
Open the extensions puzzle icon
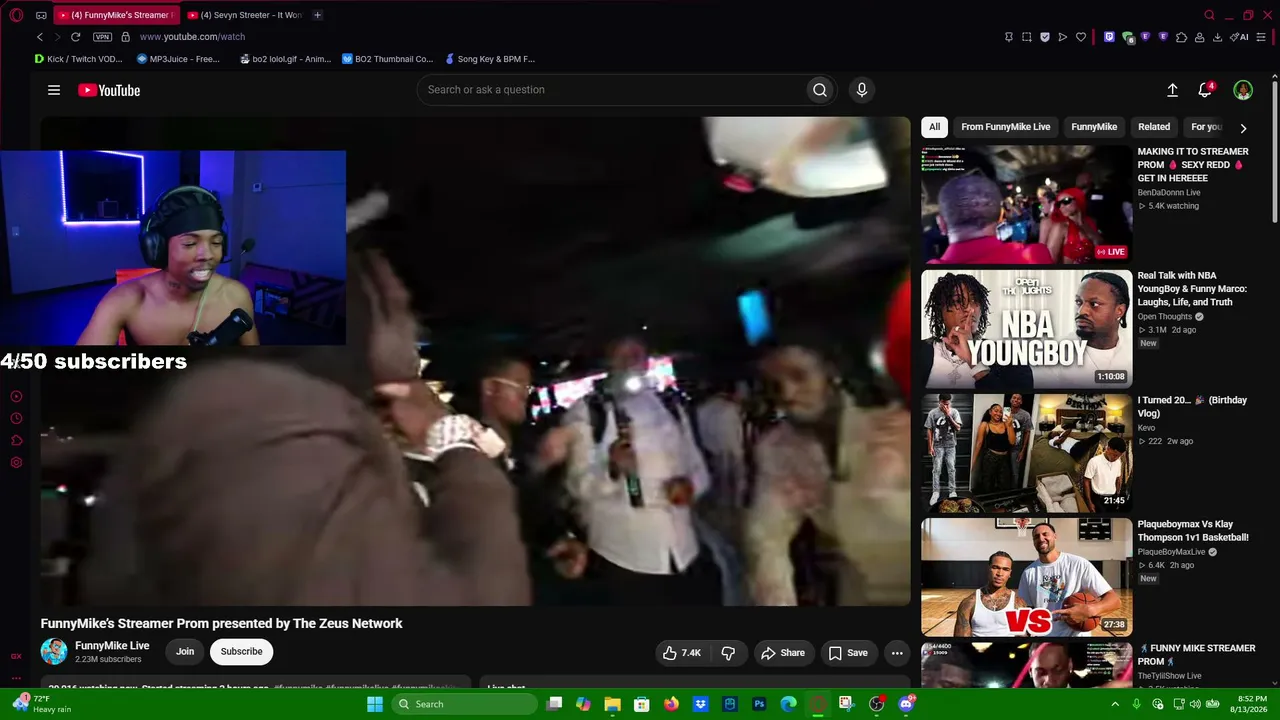[x=1181, y=37]
